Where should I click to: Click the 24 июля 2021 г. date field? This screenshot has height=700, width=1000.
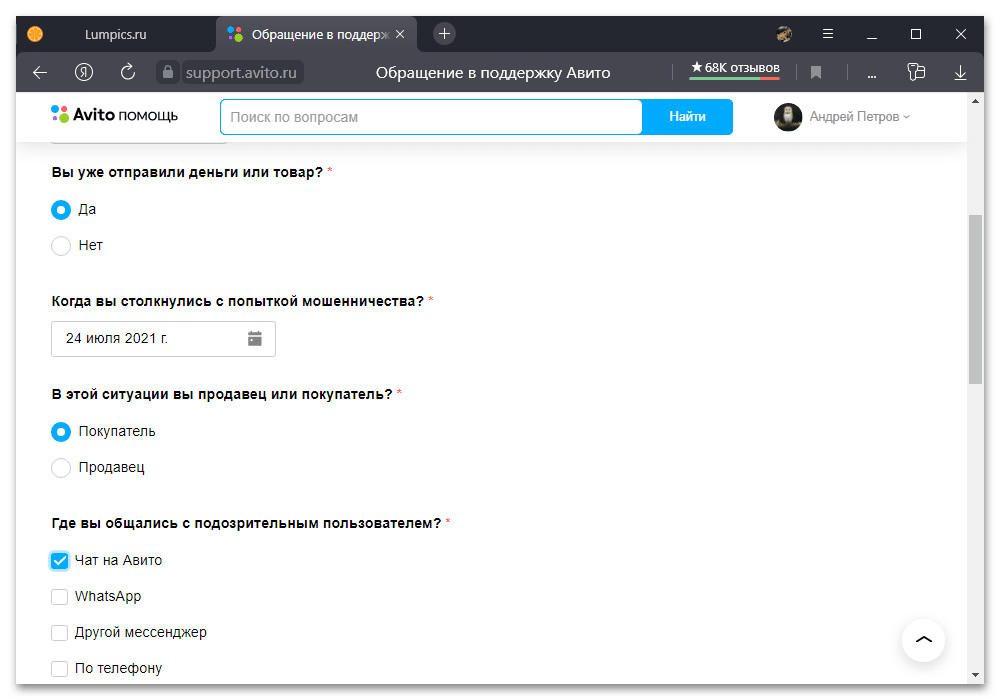(163, 339)
